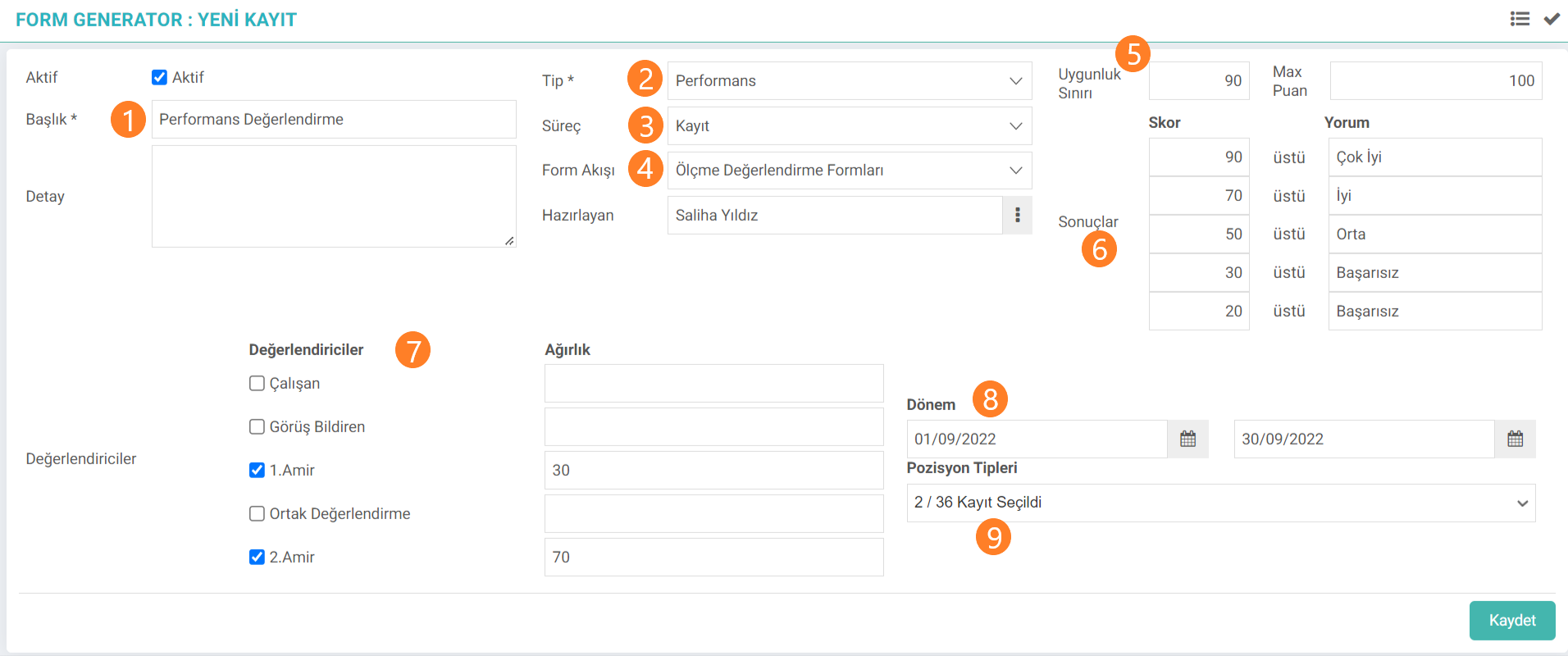
Task: Click the Dönem end date field
Action: (x=1365, y=439)
